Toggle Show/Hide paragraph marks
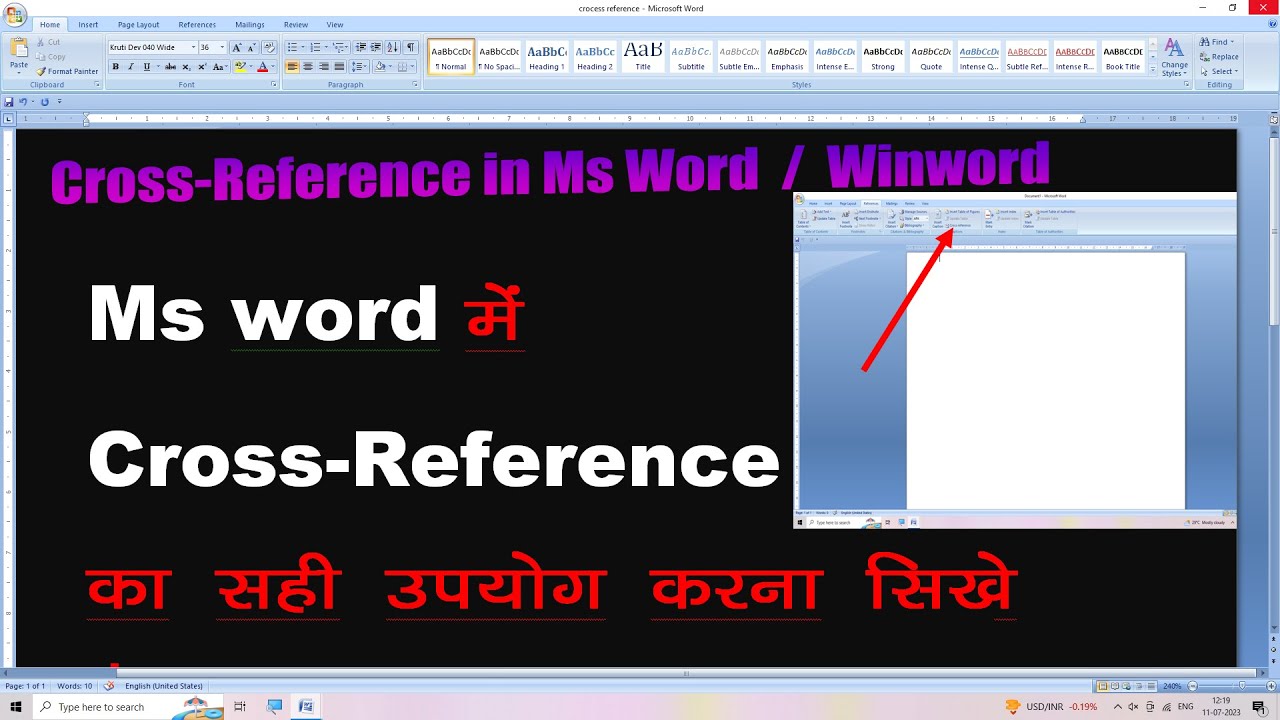Viewport: 1280px width, 720px height. coord(410,47)
